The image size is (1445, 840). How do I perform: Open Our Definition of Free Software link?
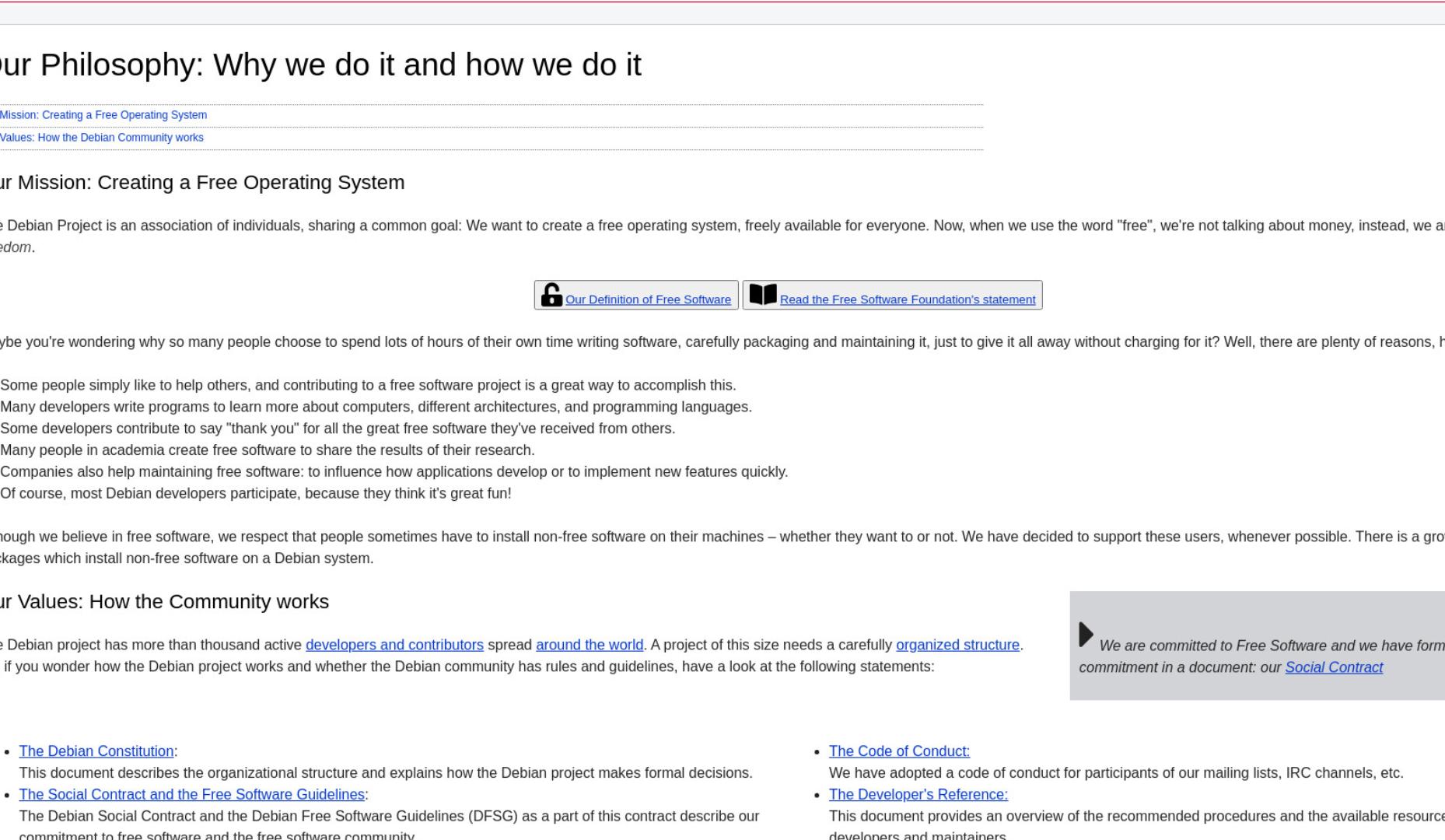point(648,299)
